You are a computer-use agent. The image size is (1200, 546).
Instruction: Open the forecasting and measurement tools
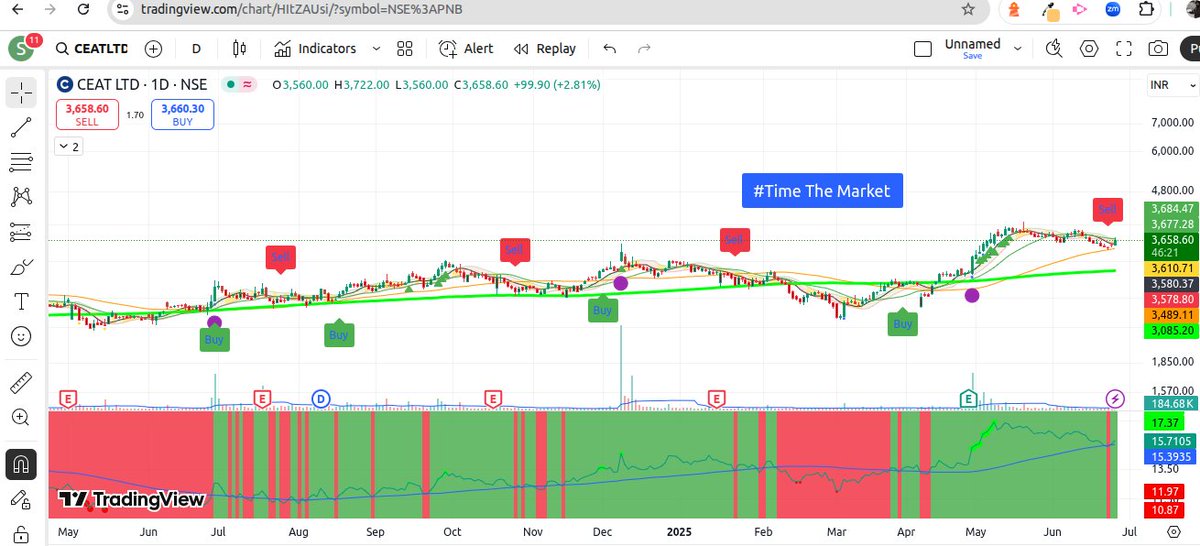[x=21, y=232]
